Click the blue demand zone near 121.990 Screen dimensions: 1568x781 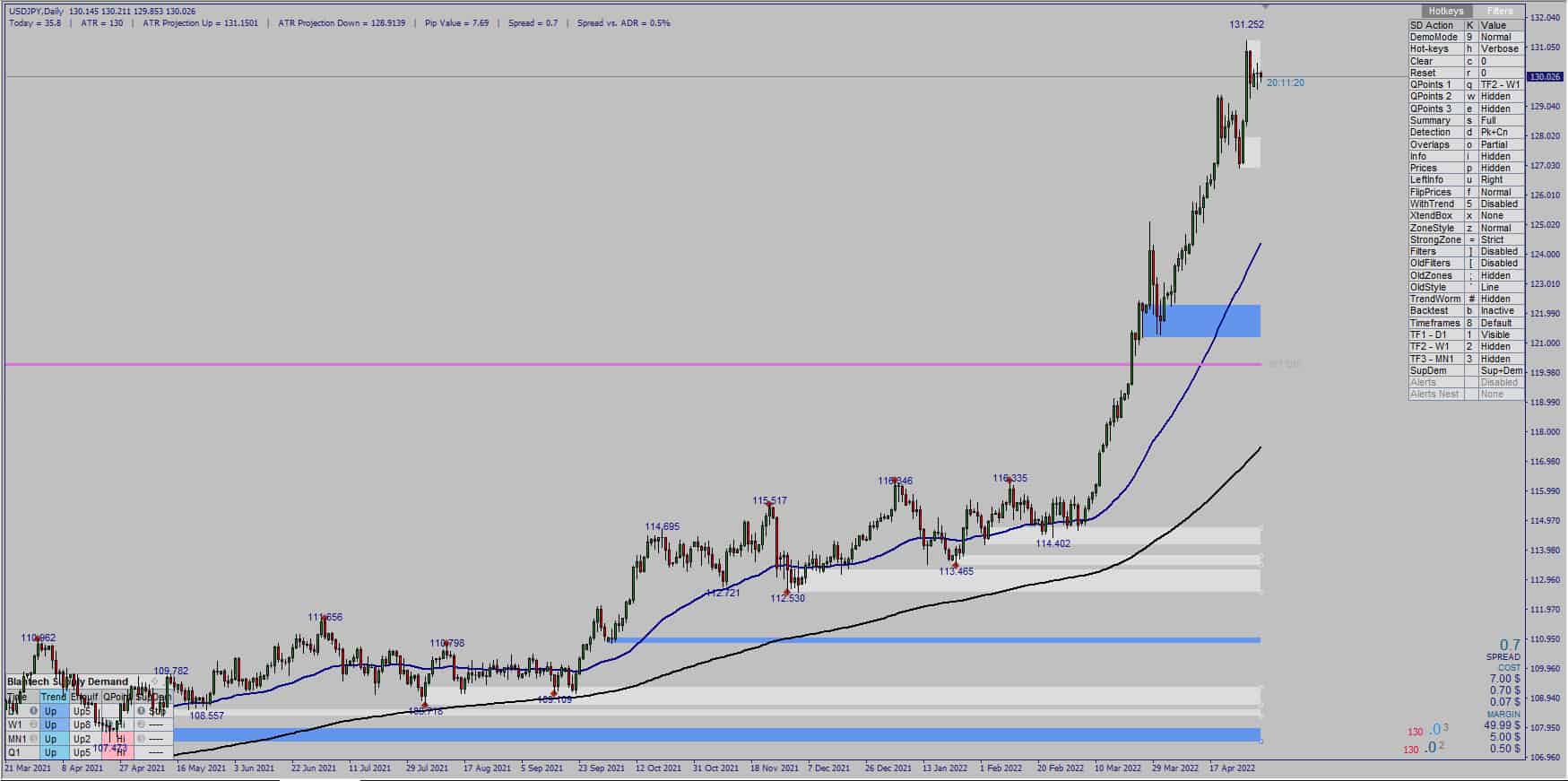[x=1201, y=321]
